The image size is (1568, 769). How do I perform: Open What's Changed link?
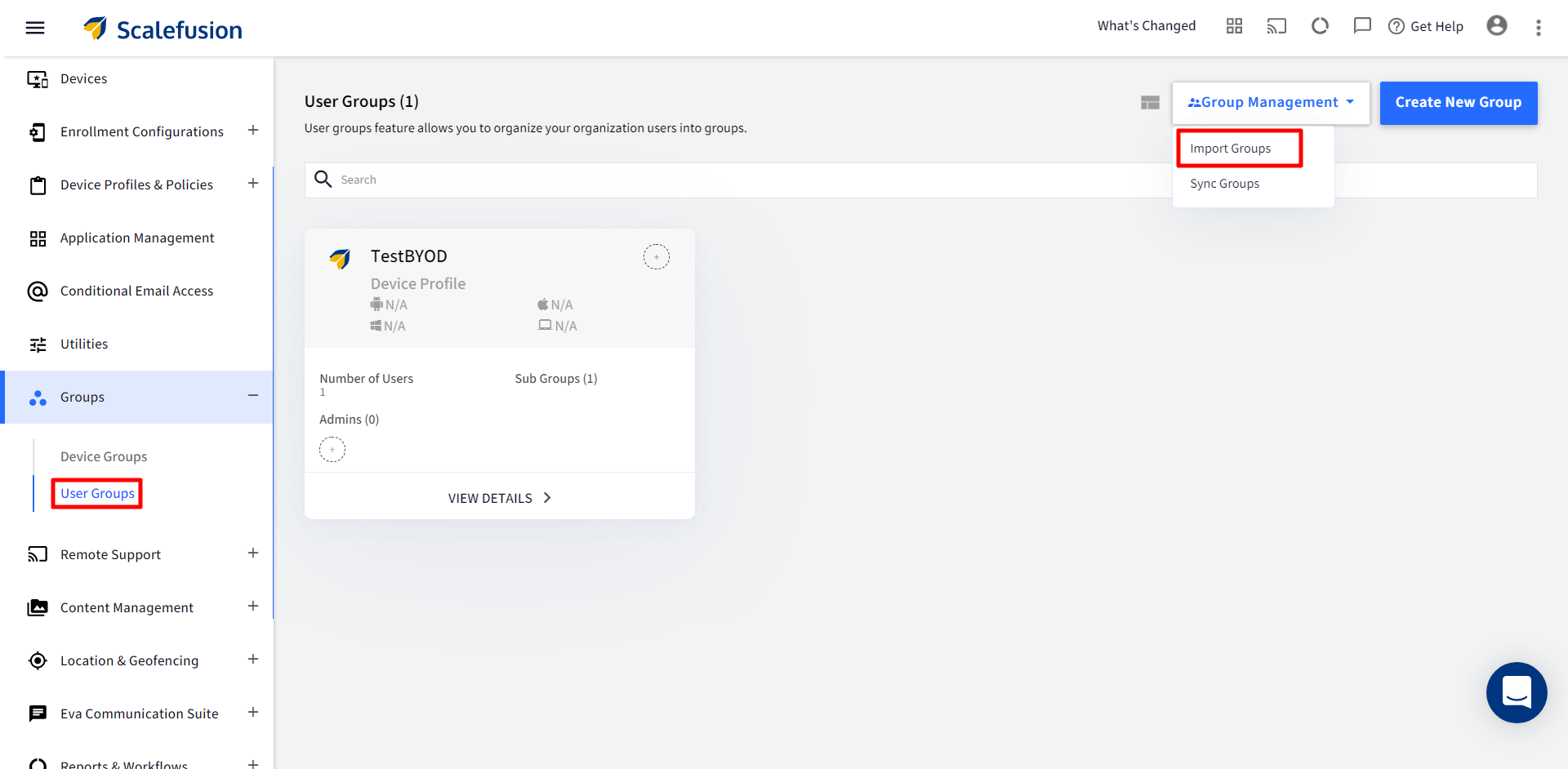pyautogui.click(x=1147, y=26)
